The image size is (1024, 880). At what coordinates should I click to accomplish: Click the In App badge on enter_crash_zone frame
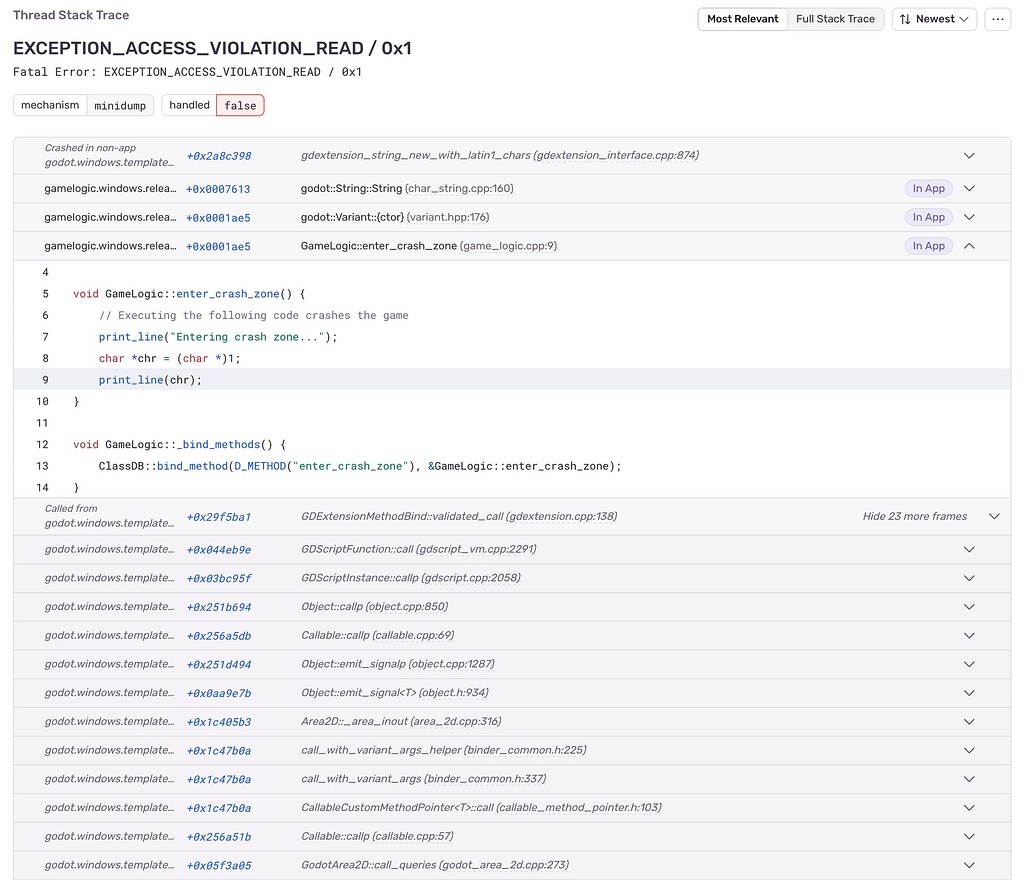pyautogui.click(x=928, y=245)
